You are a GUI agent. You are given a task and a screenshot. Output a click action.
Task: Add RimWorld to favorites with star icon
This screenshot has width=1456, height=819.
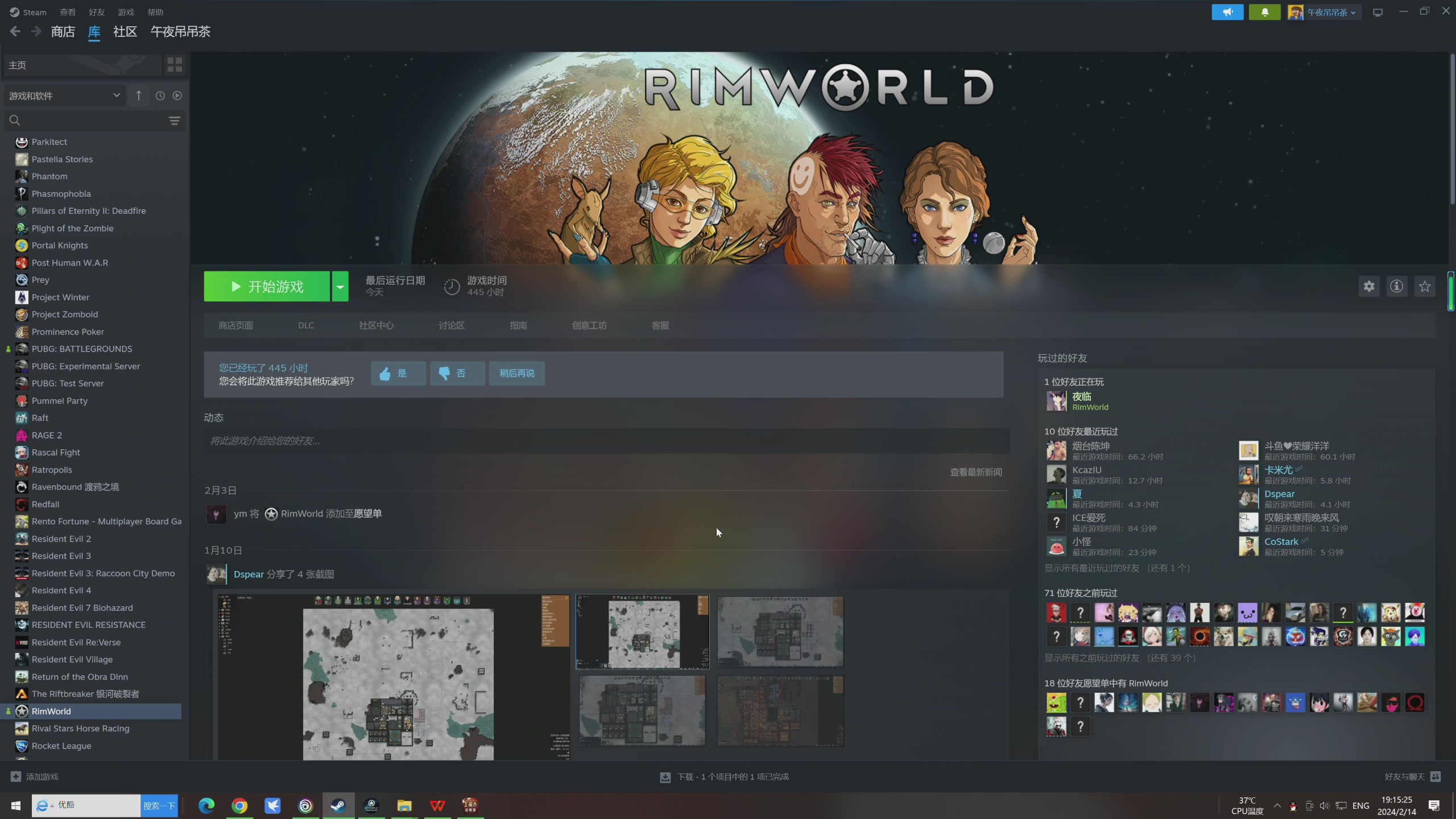click(1425, 287)
